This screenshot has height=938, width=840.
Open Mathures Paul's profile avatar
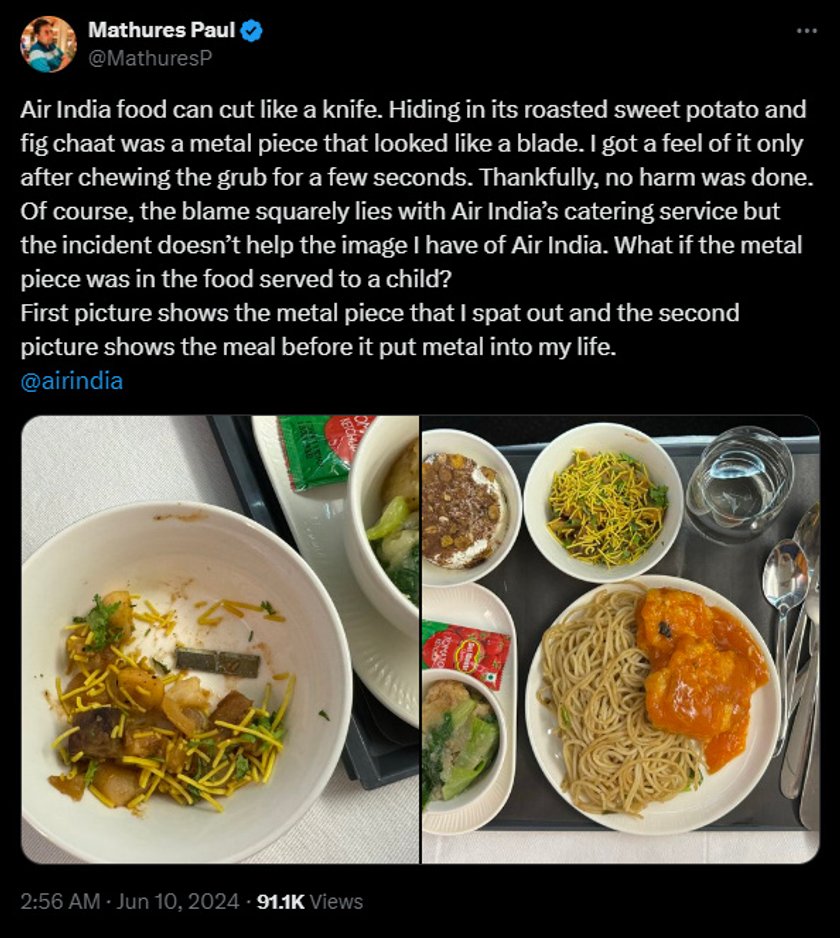(48, 44)
